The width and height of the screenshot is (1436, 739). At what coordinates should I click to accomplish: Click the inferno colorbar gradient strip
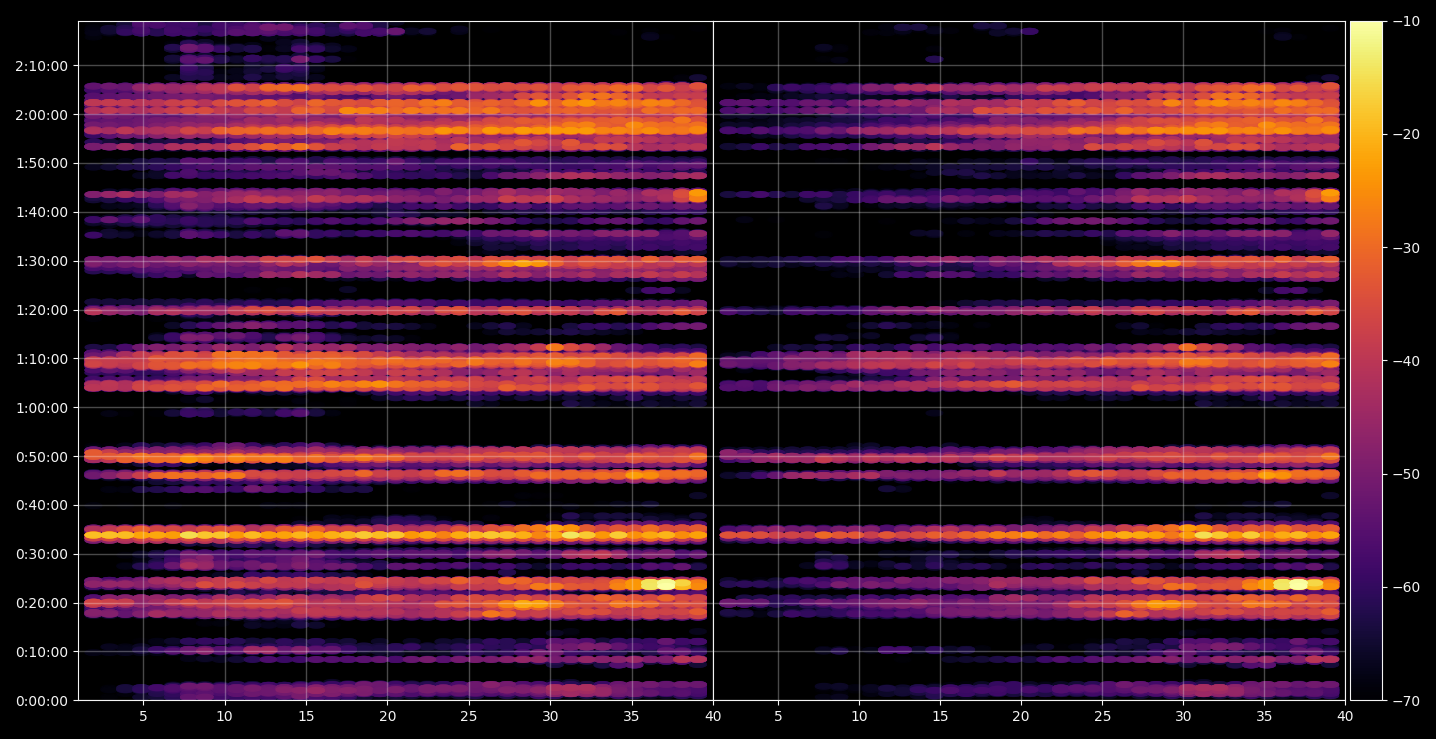1366,360
